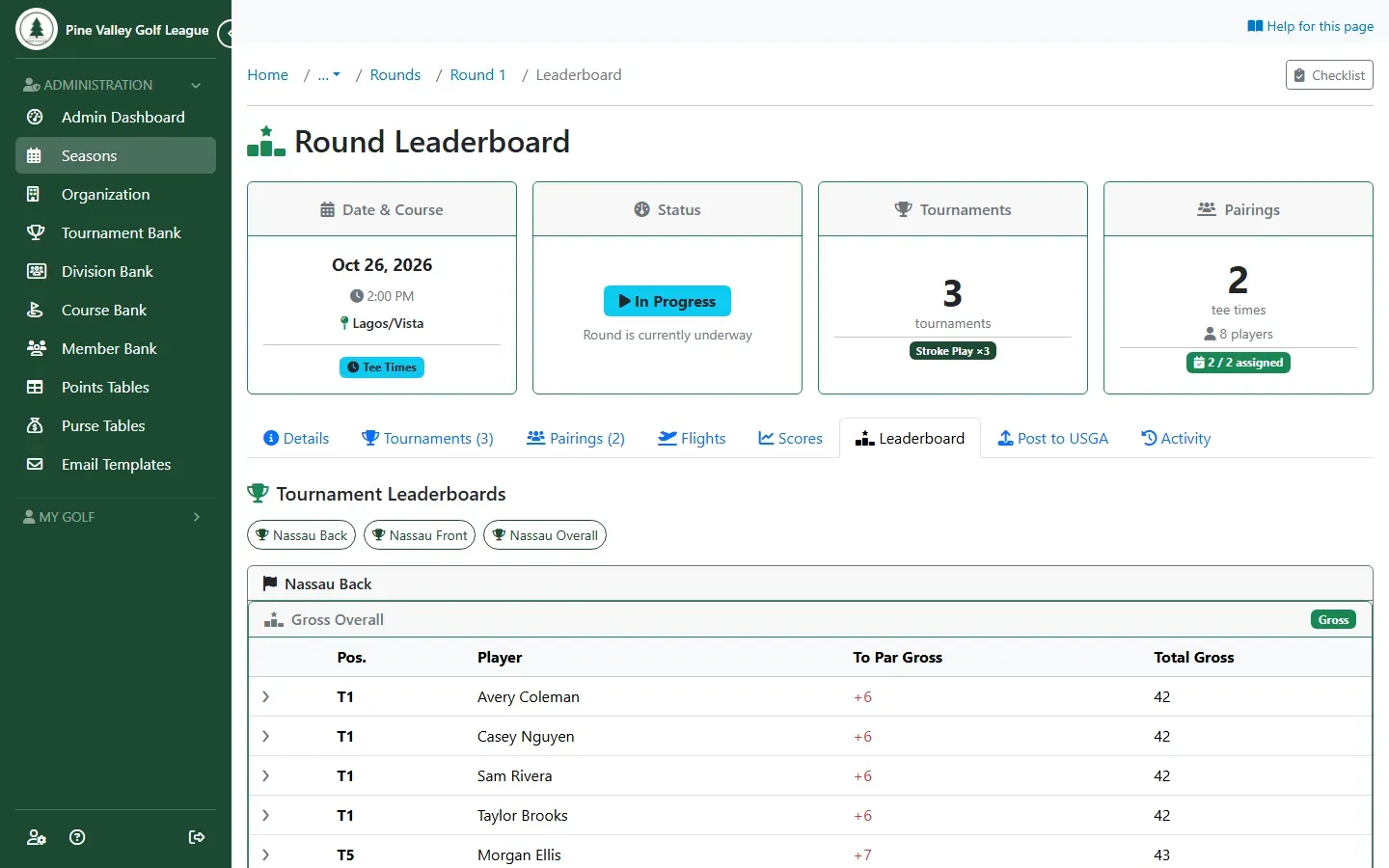The width and height of the screenshot is (1389, 868).
Task: Go to Rounds breadcrumb
Action: pos(395,74)
